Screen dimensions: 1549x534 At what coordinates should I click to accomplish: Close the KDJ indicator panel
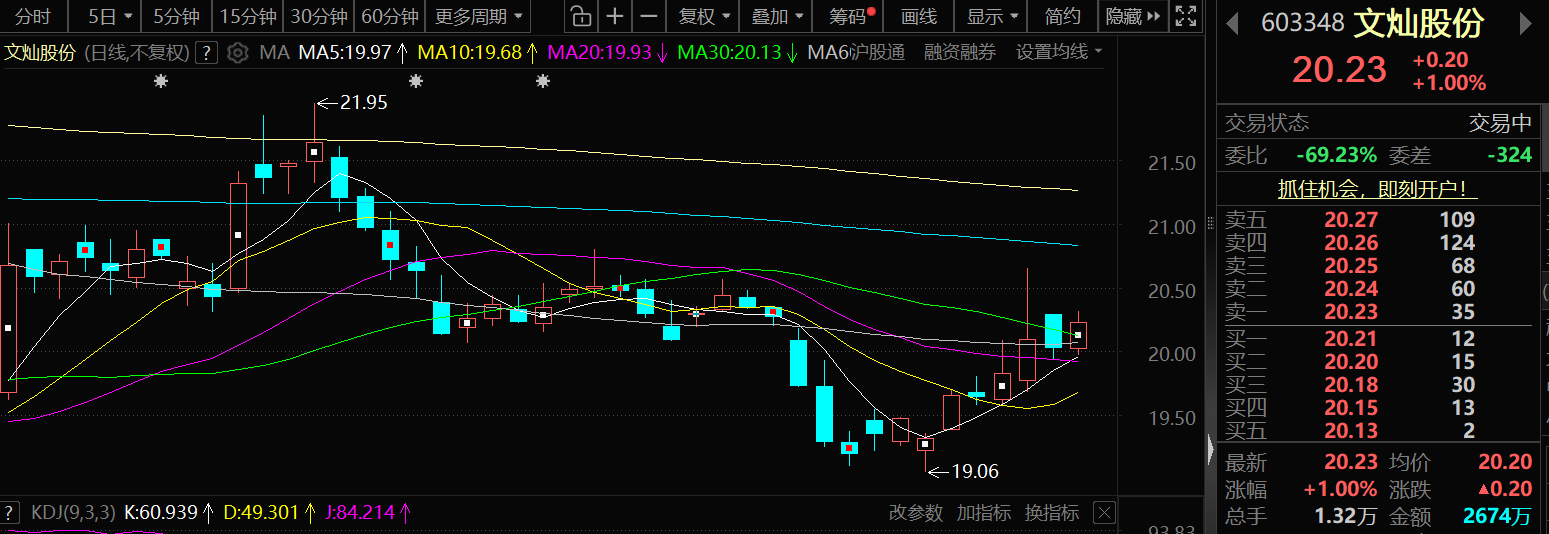[1103, 513]
